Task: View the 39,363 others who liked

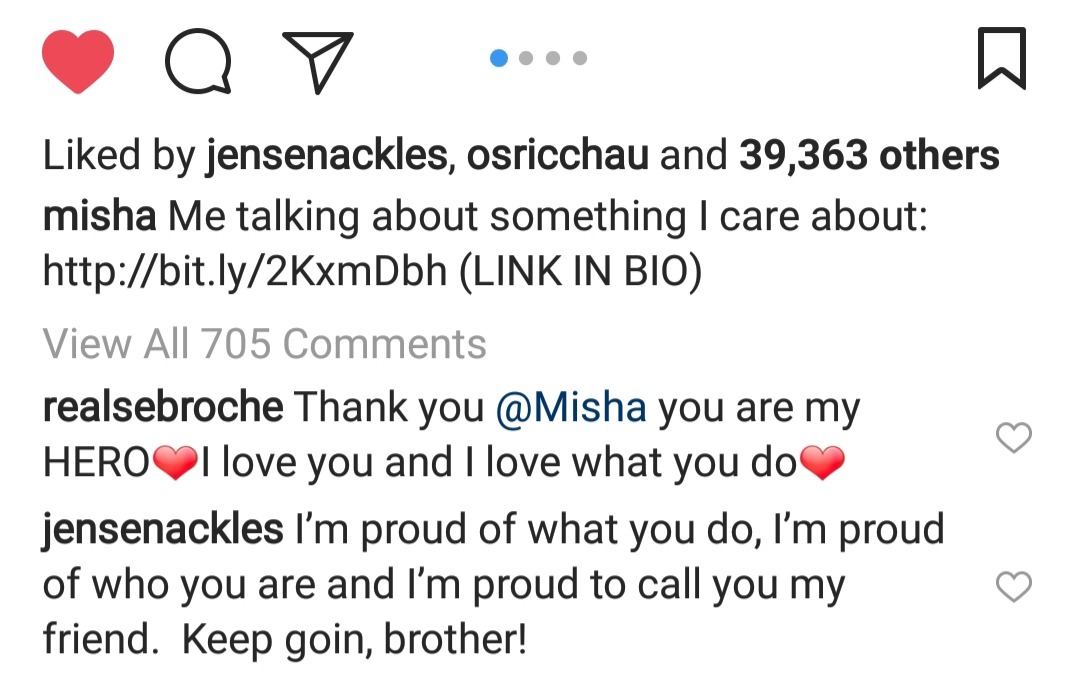Action: pos(869,155)
